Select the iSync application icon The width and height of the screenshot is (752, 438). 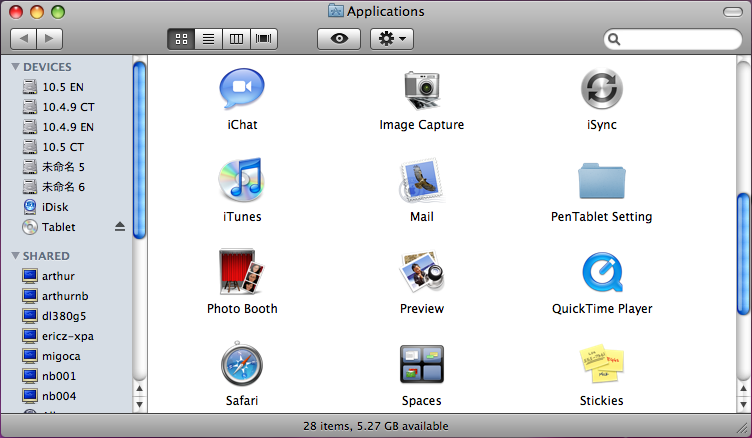tap(601, 89)
